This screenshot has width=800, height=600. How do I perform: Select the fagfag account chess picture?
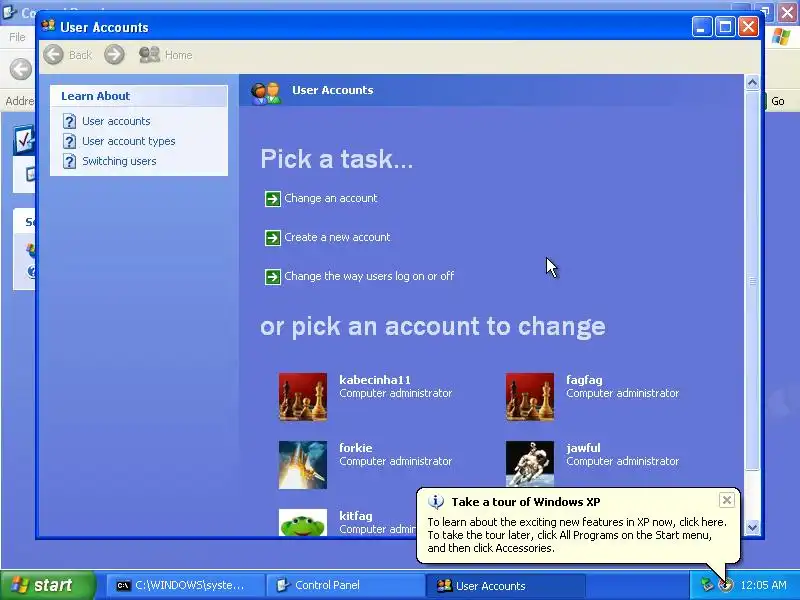coord(530,396)
